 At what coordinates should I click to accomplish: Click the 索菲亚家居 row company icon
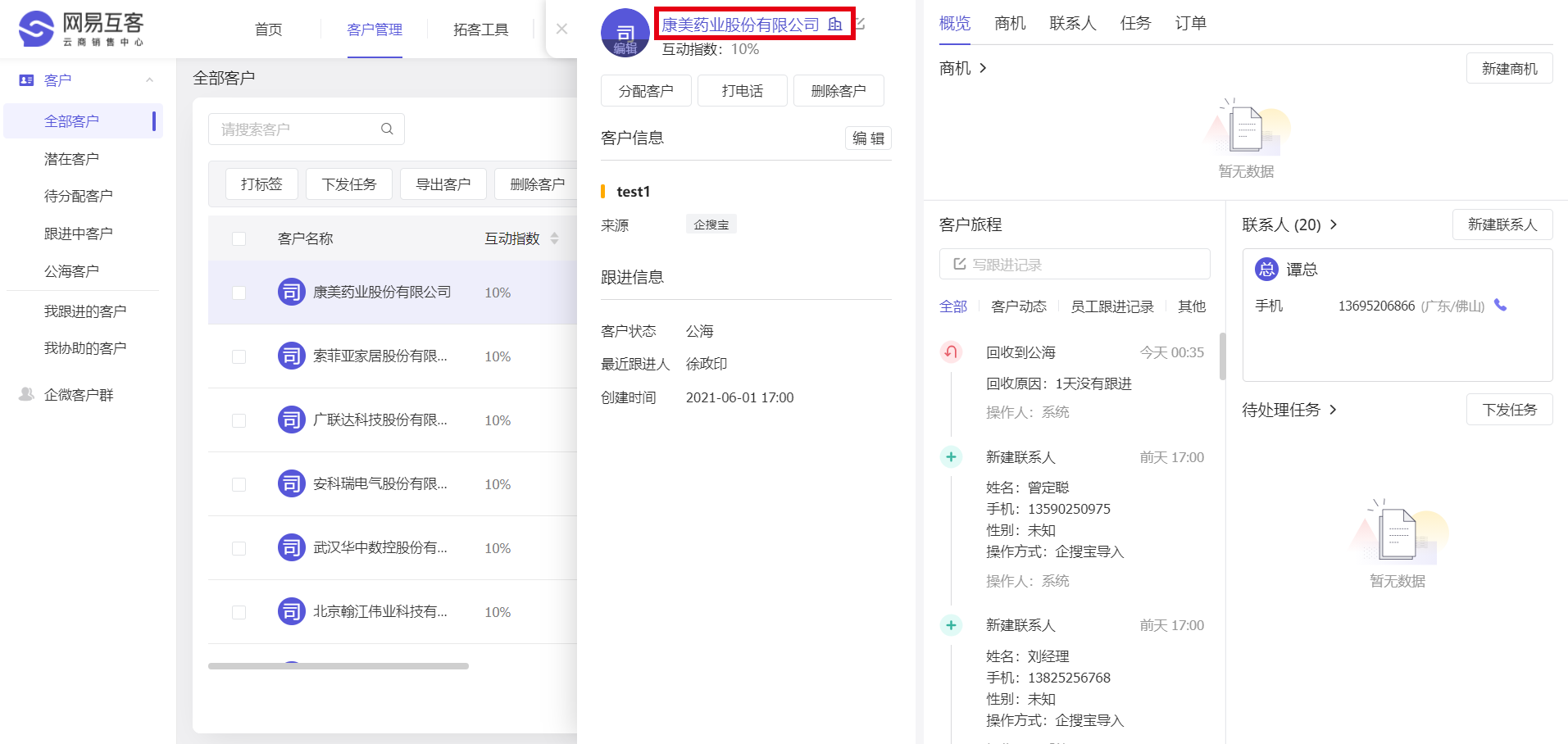[x=291, y=356]
